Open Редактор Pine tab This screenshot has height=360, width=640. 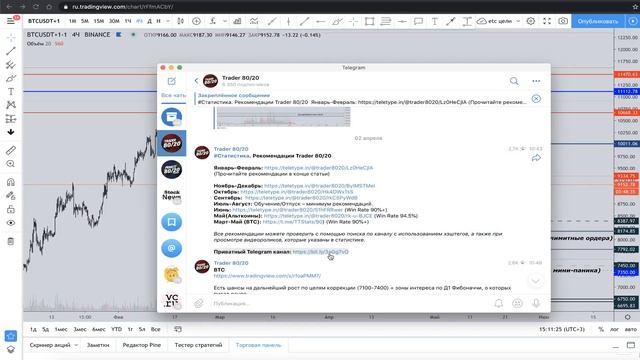(x=142, y=345)
